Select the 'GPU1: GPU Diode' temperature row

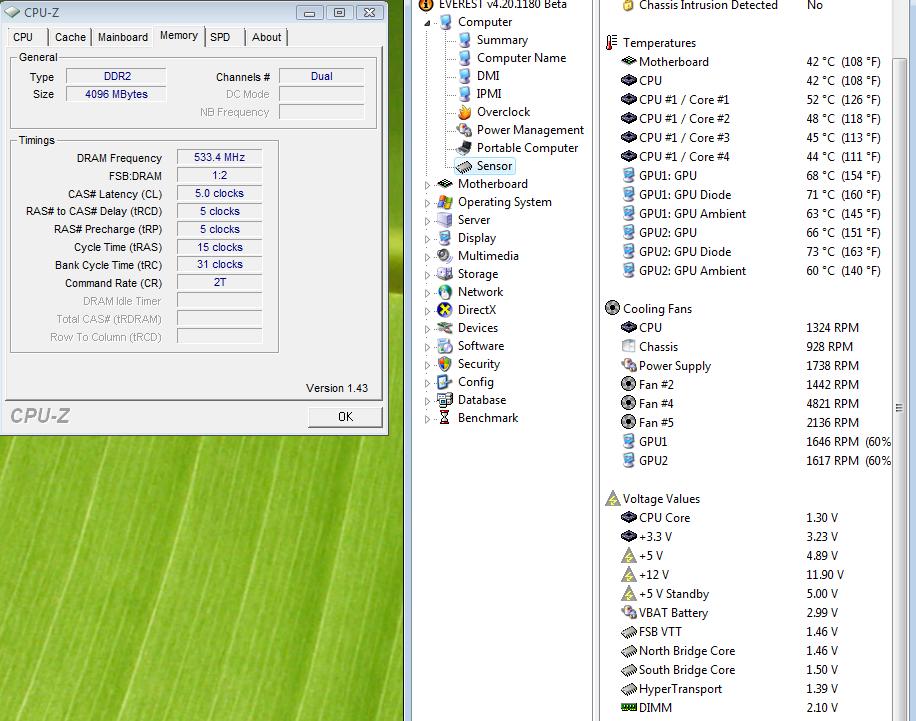pos(751,195)
